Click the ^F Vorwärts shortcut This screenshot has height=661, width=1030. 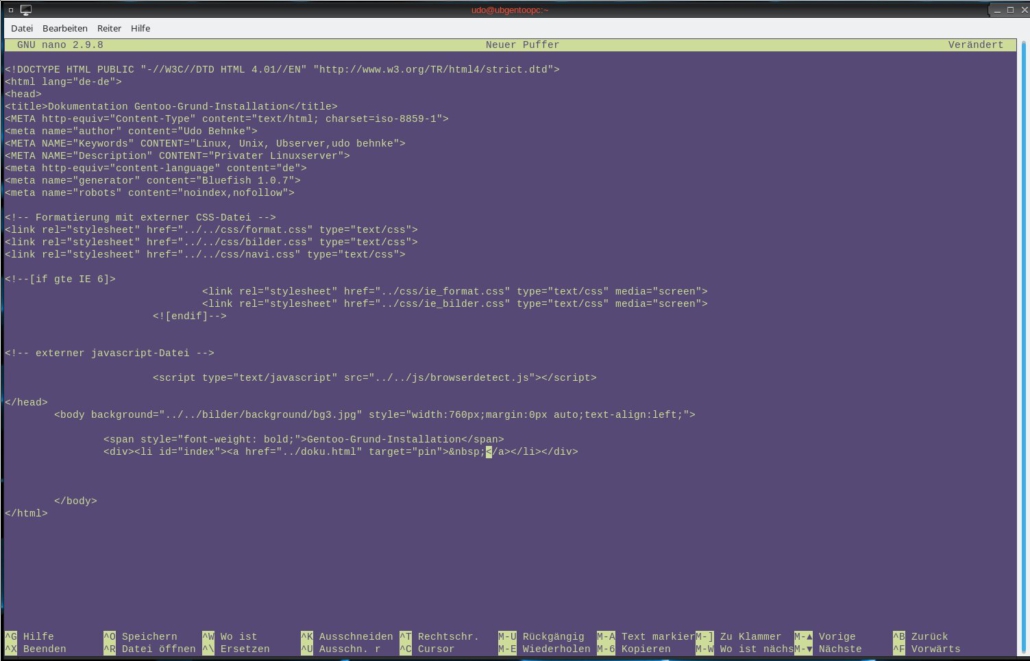[x=926, y=649]
